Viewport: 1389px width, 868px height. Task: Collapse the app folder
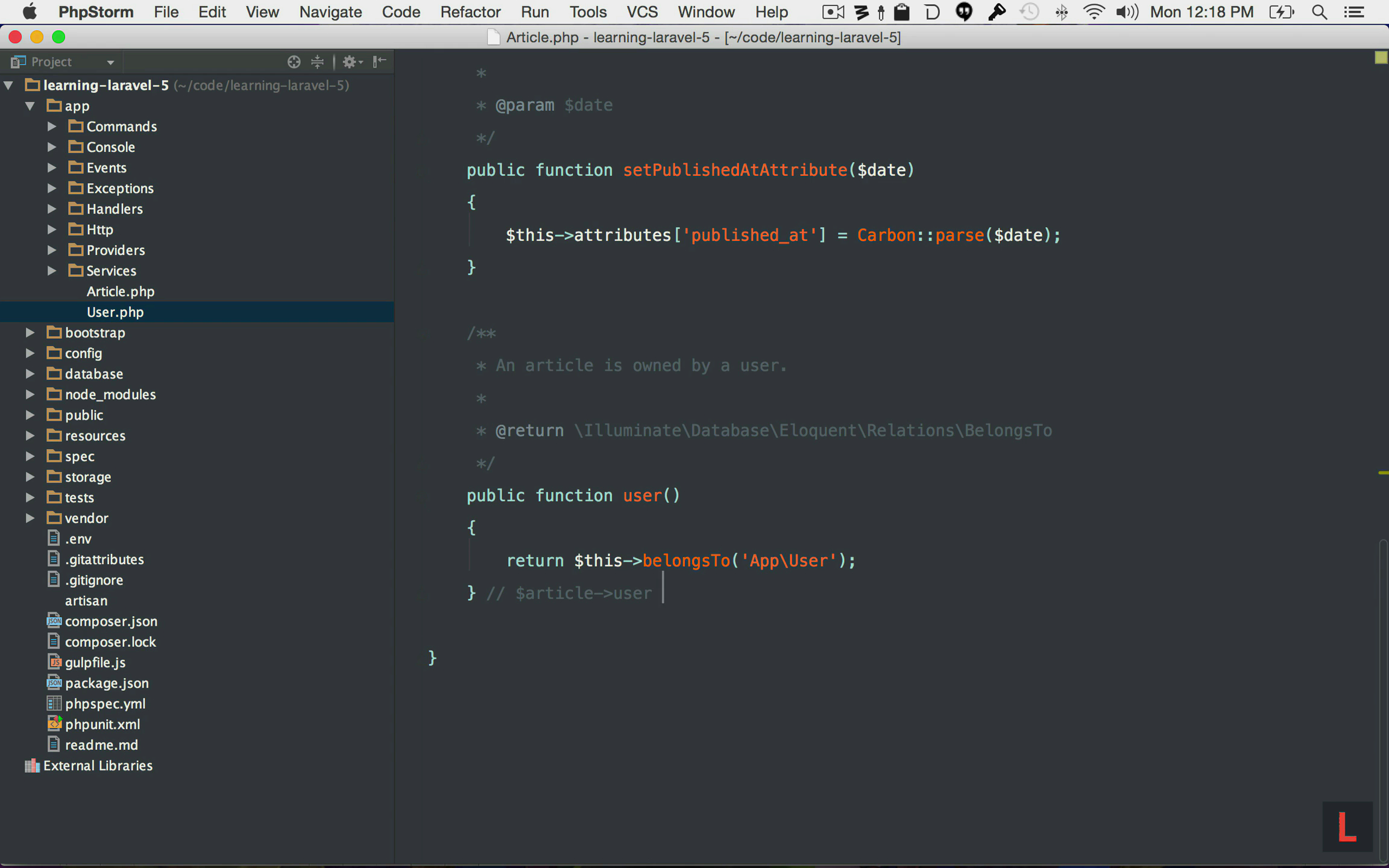tap(30, 105)
